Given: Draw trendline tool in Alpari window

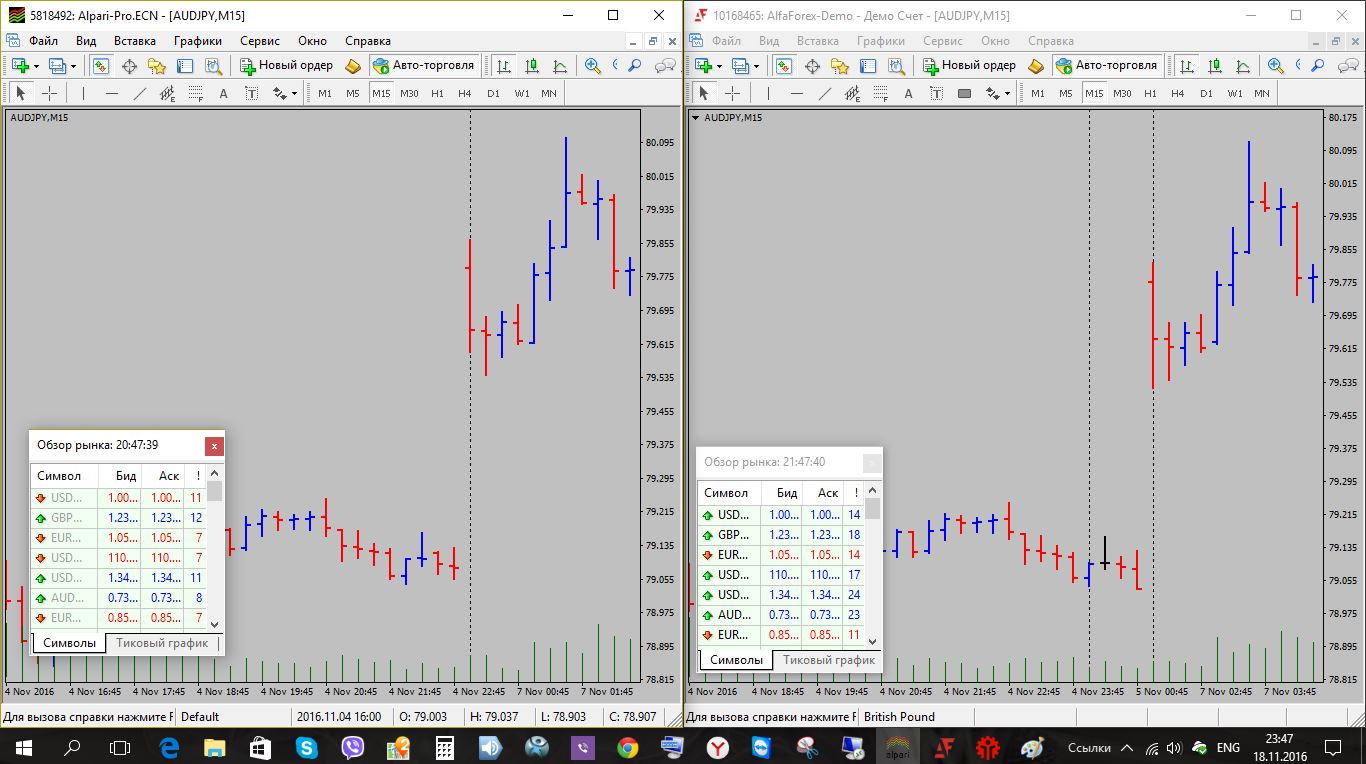Looking at the screenshot, I should pos(139,93).
